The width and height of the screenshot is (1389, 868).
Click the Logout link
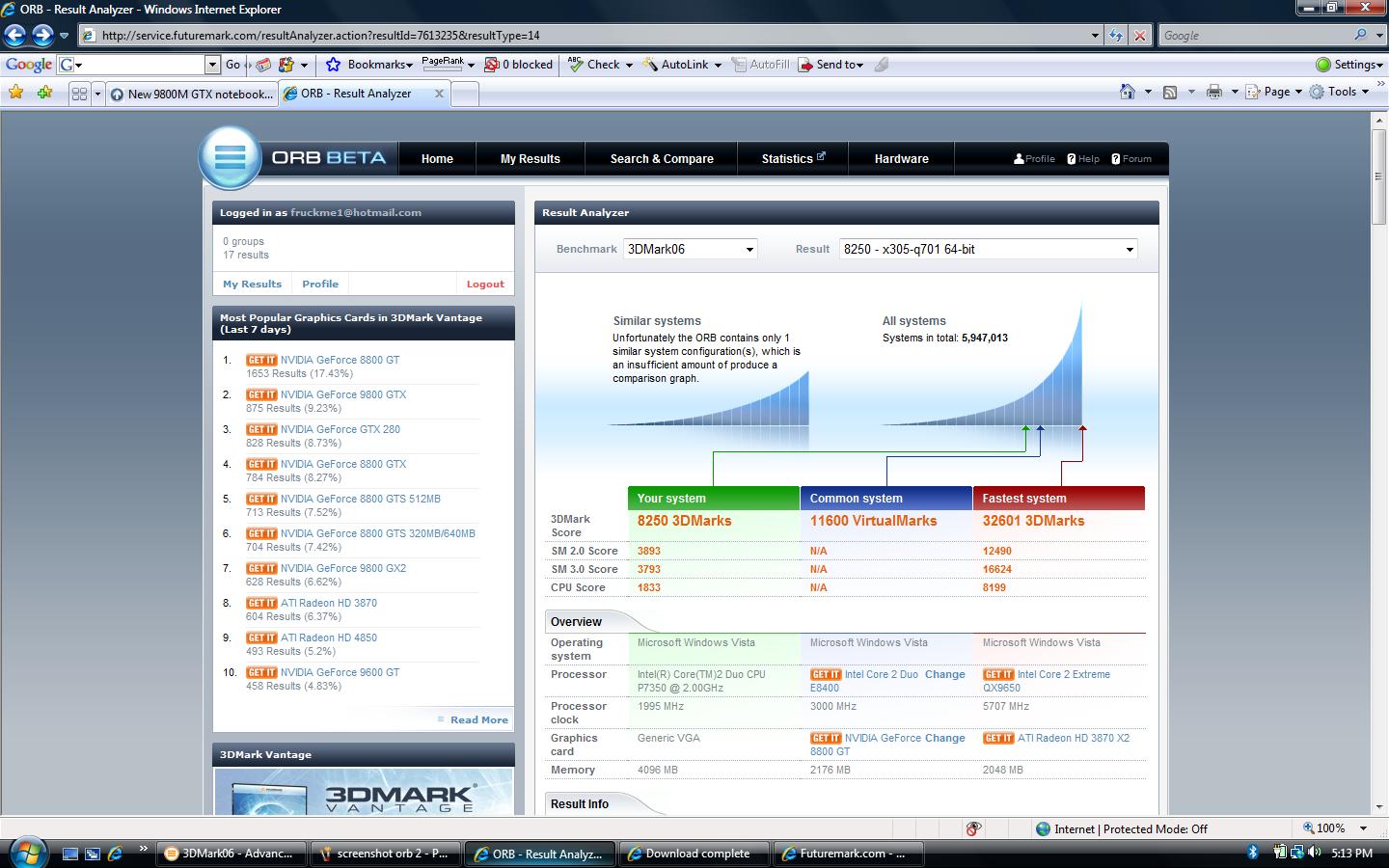[x=485, y=285]
